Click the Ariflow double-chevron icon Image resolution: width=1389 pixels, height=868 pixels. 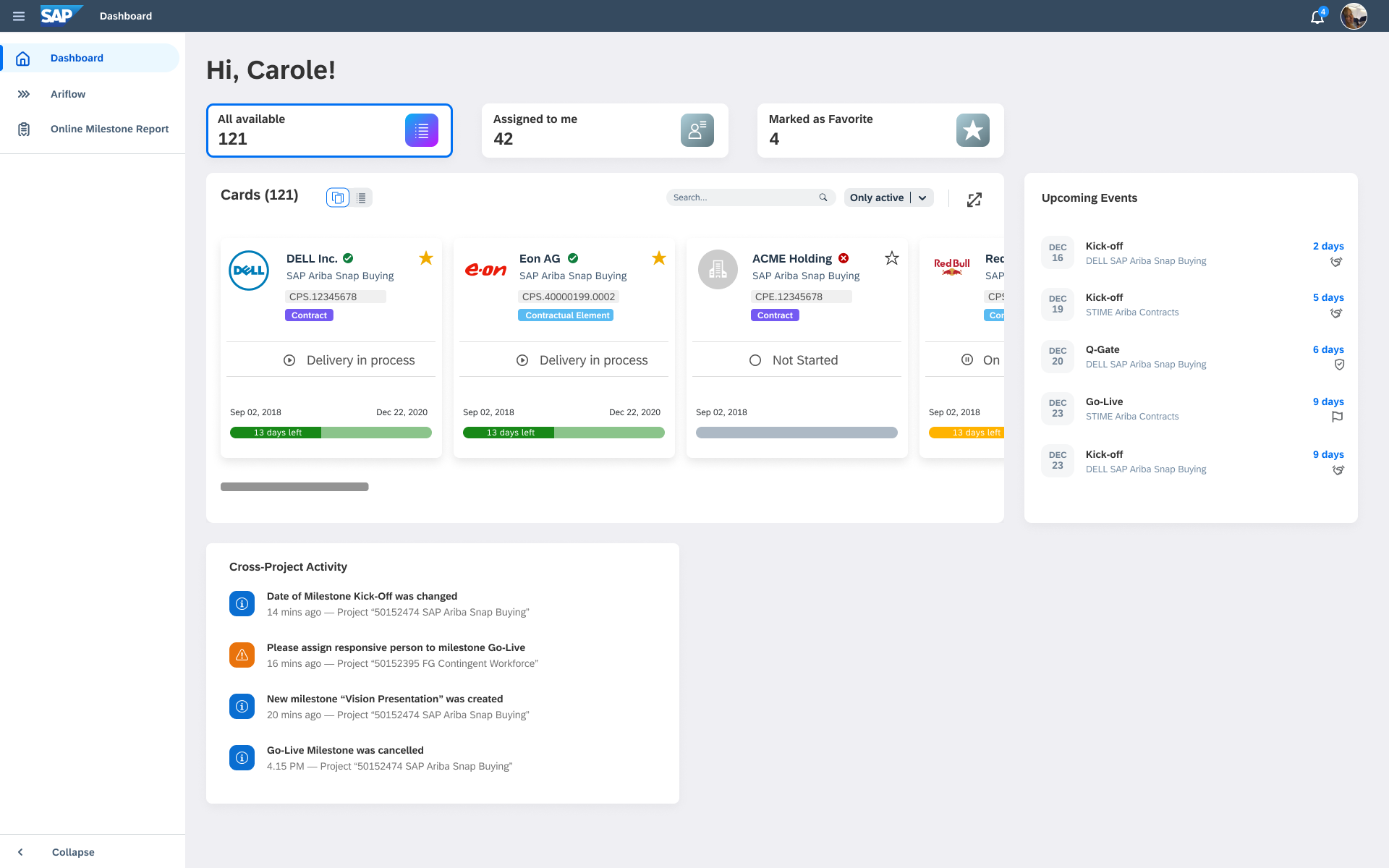pos(24,94)
